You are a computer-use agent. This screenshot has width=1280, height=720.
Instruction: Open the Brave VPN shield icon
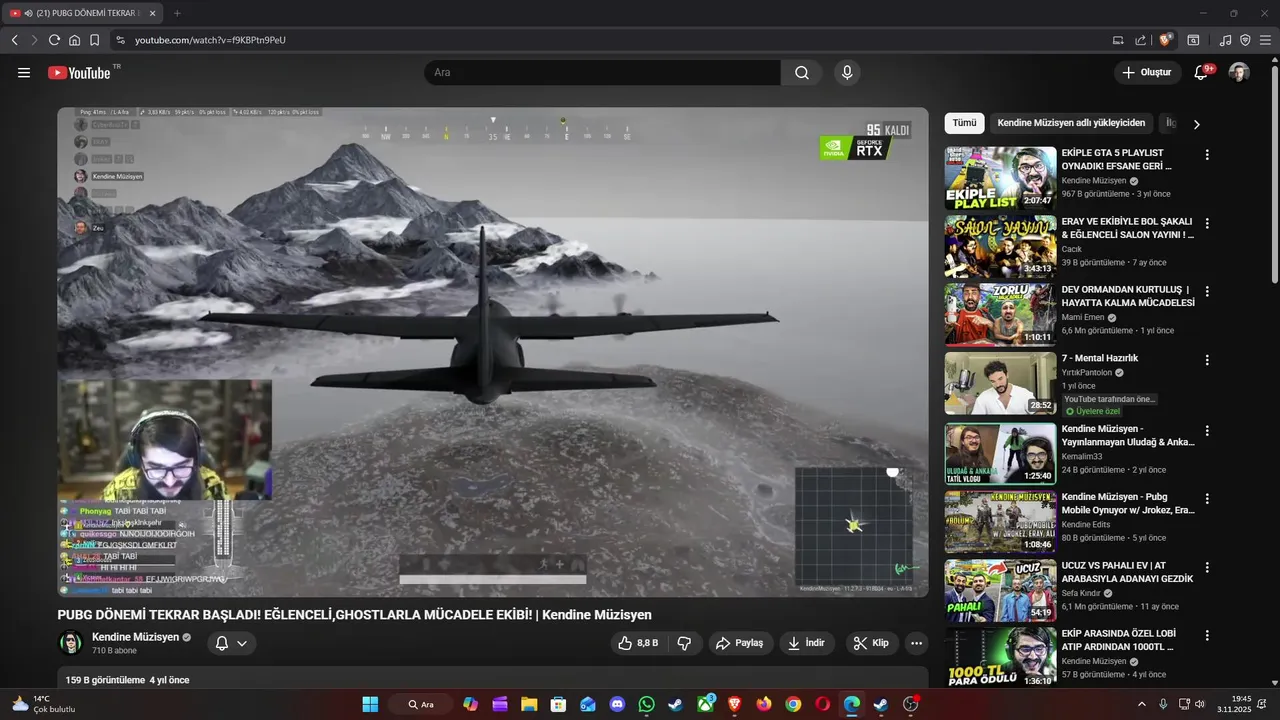[1245, 40]
